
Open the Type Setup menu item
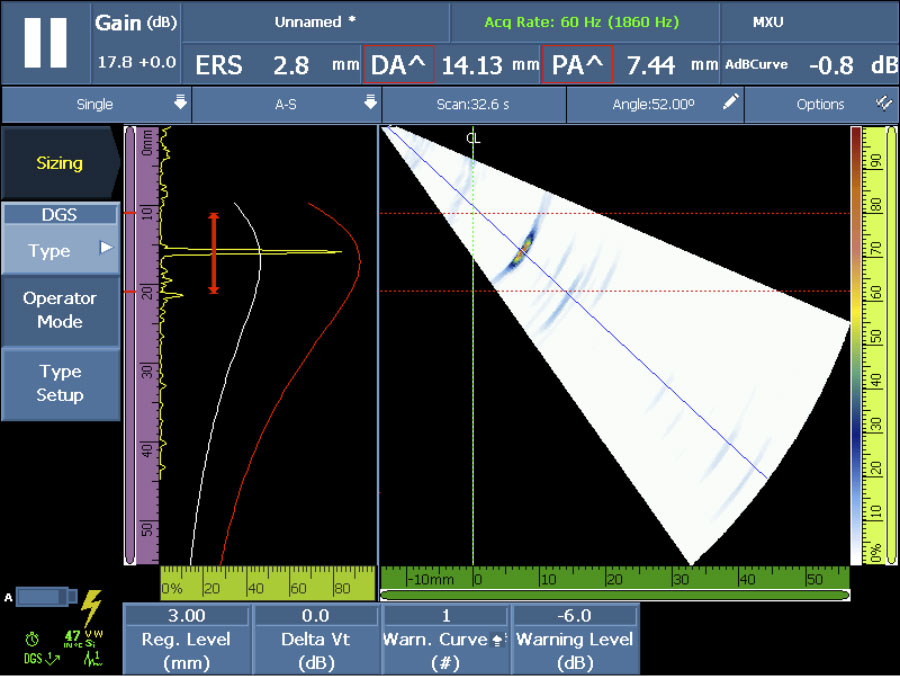(60, 383)
